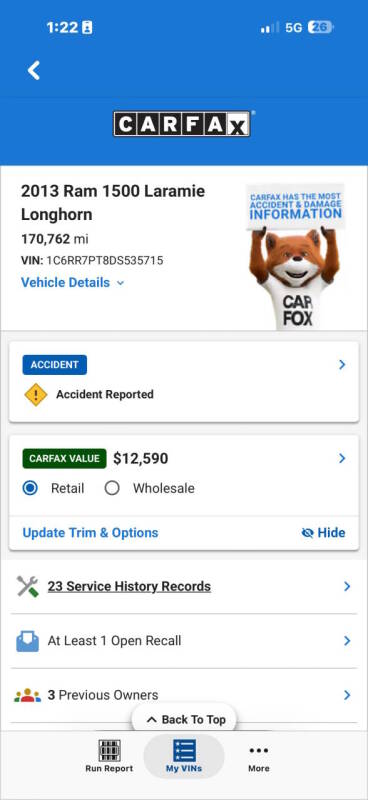
Task: Click the CARFAX logo
Action: [182, 124]
